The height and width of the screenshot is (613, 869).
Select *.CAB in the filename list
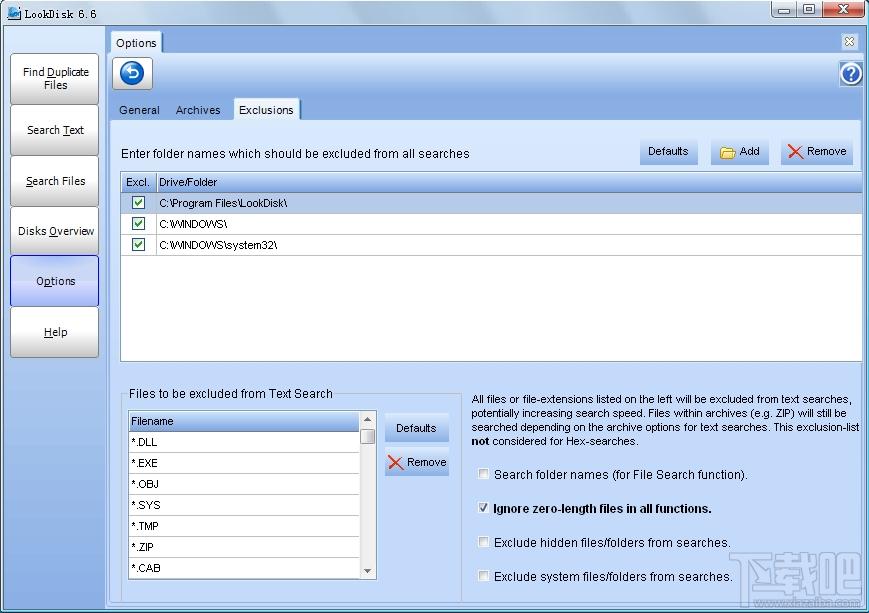pos(244,568)
